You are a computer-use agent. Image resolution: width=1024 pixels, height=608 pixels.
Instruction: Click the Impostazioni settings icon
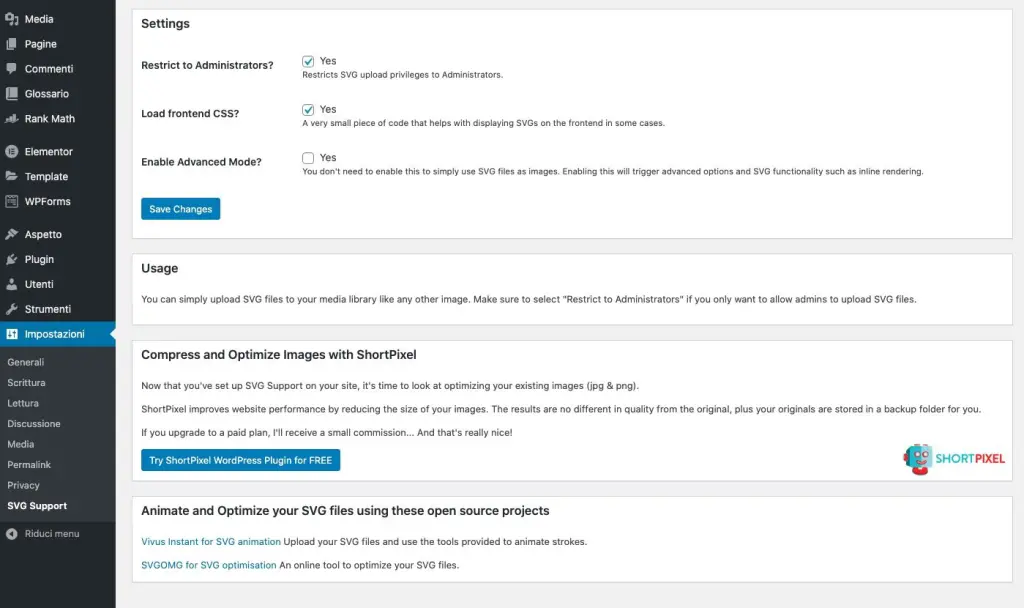(x=12, y=334)
